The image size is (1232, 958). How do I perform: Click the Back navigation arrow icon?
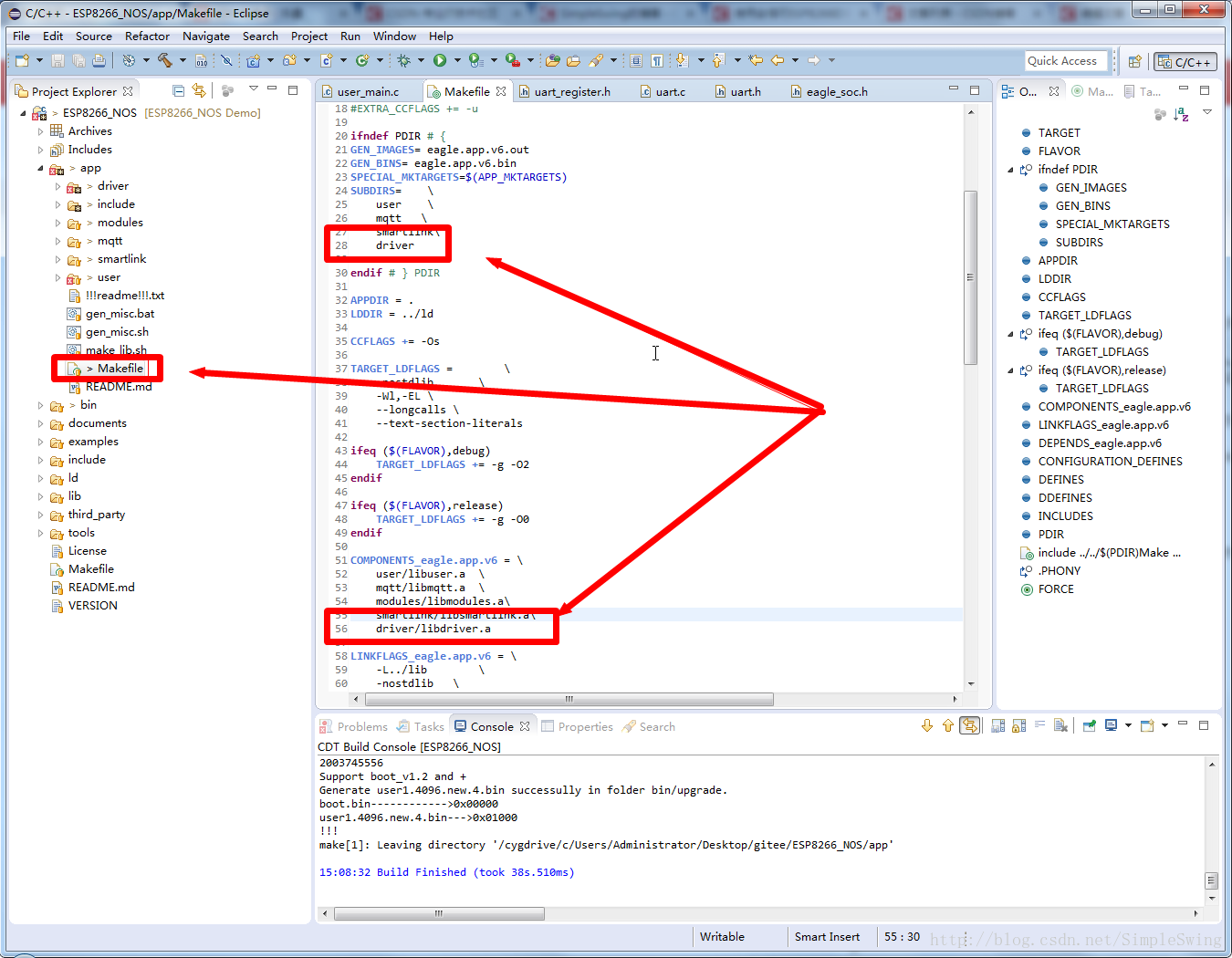(778, 60)
